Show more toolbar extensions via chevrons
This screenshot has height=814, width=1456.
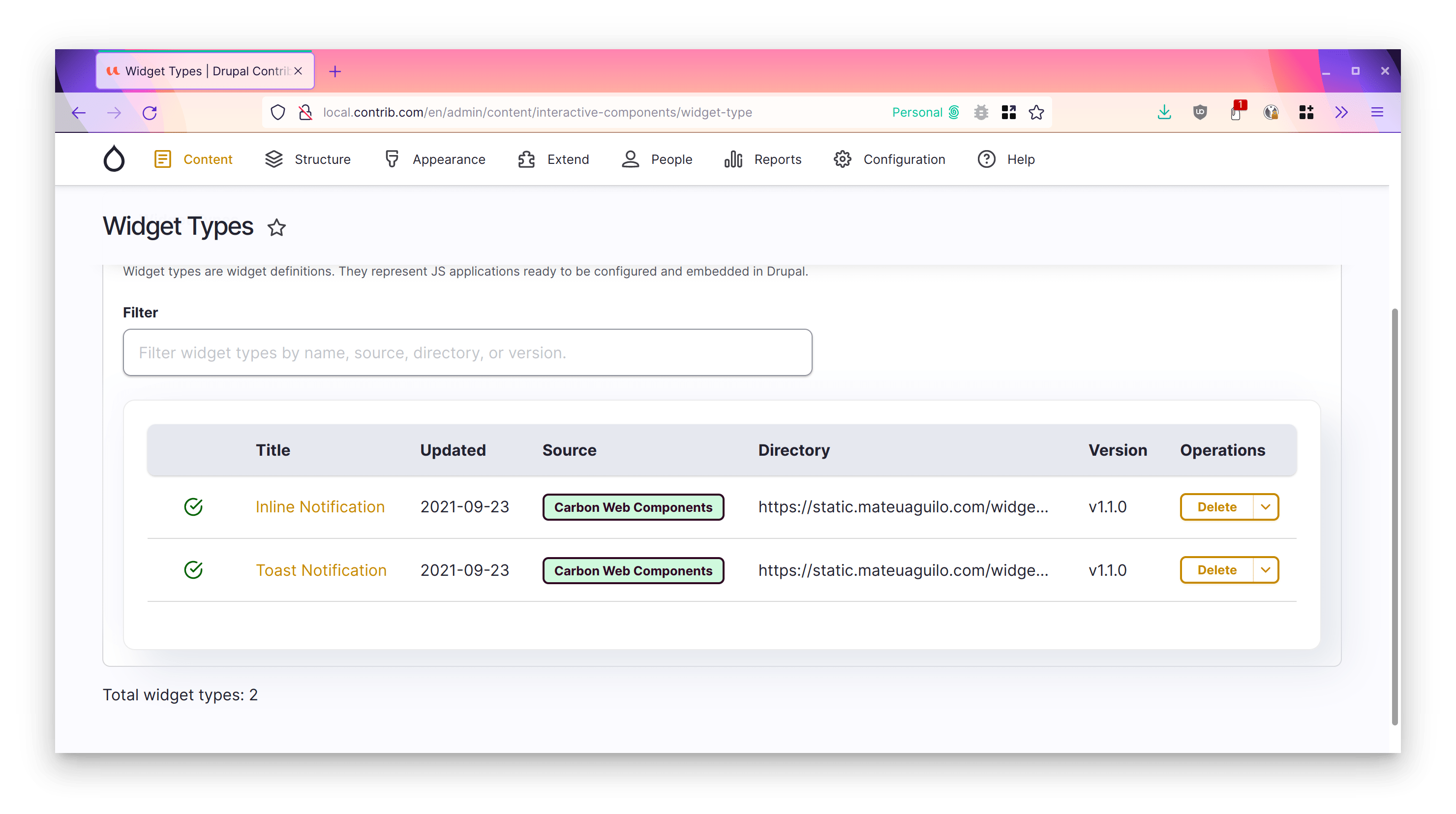1341,113
